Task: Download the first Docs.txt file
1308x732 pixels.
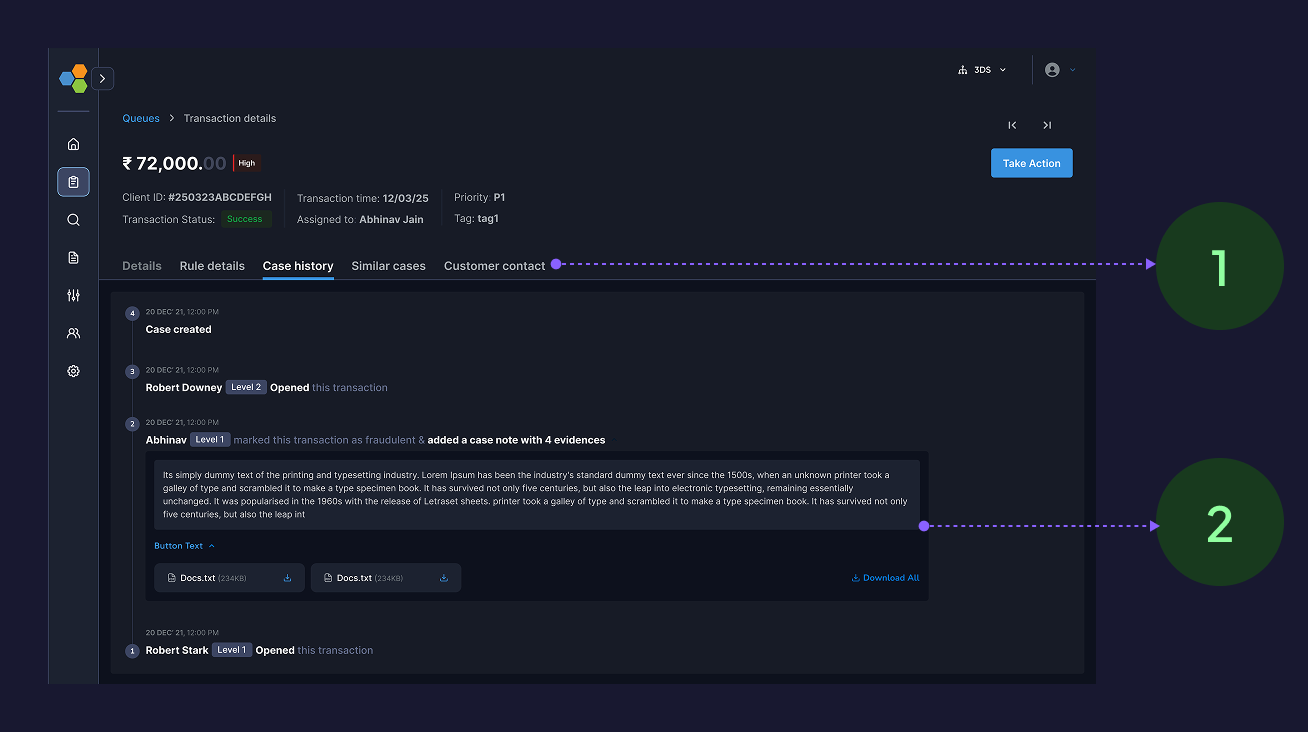Action: pos(287,578)
